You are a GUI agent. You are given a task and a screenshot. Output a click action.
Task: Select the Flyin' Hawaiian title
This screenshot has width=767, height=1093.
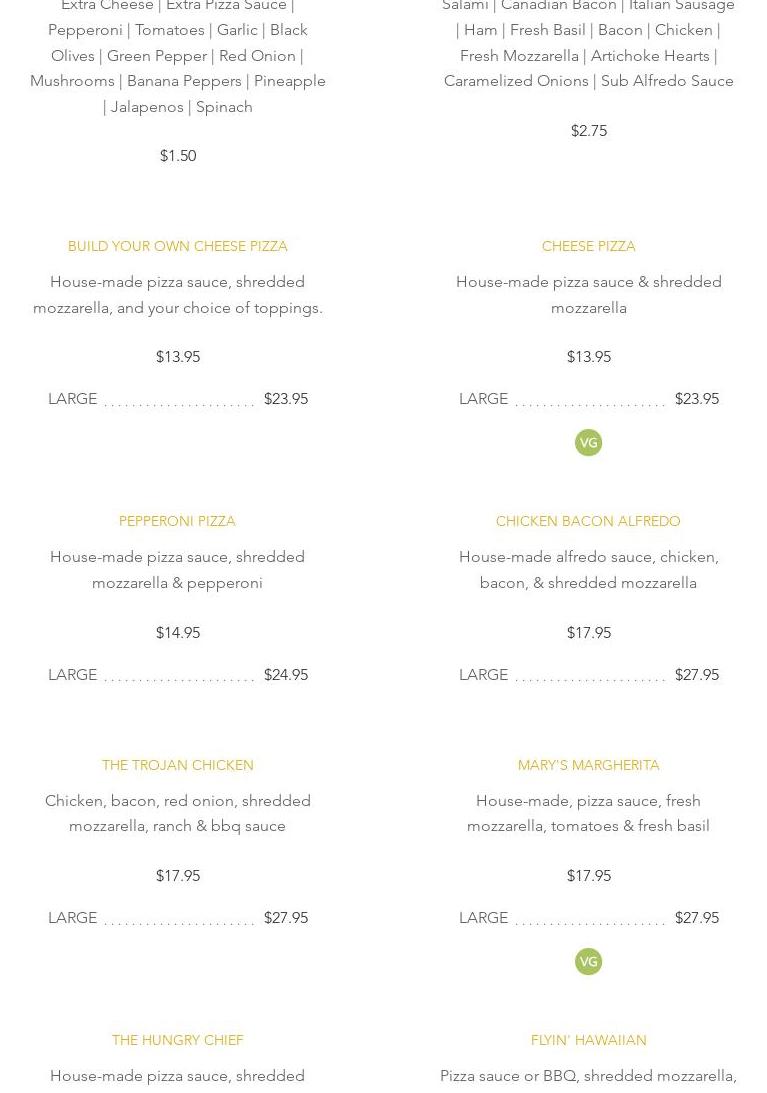[588, 1040]
